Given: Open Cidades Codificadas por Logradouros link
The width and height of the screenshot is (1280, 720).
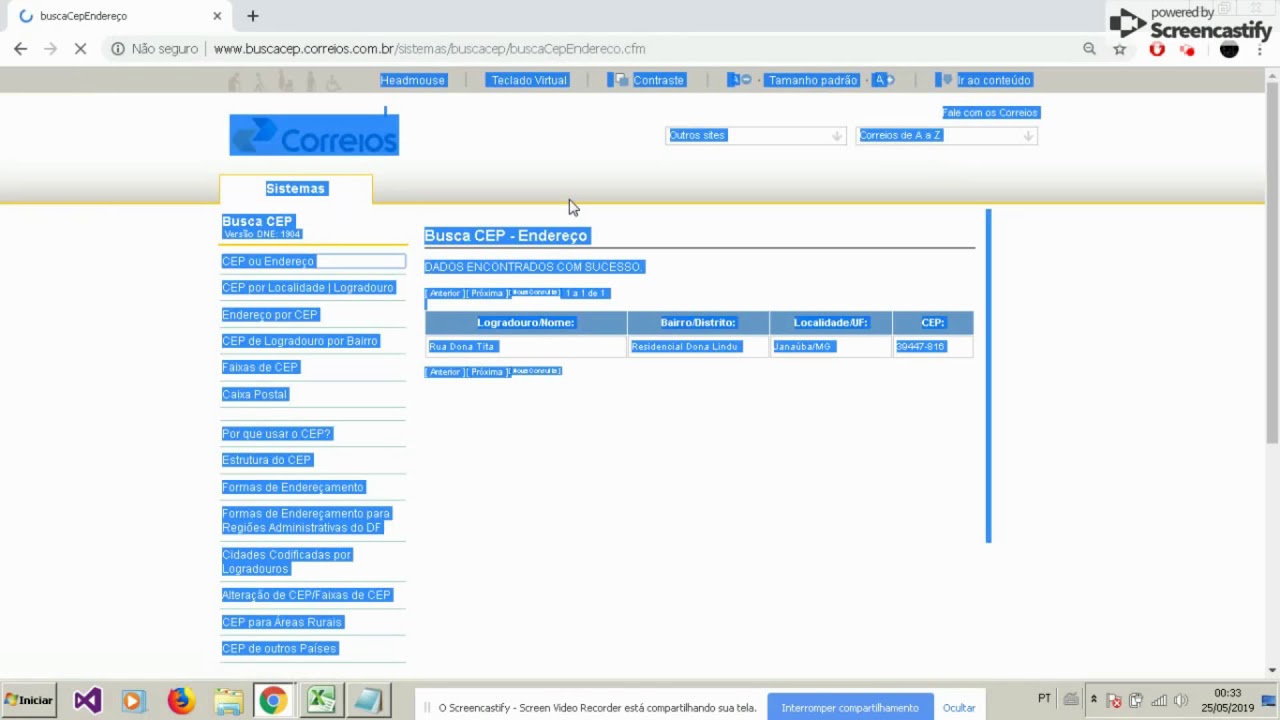Looking at the screenshot, I should coord(286,562).
